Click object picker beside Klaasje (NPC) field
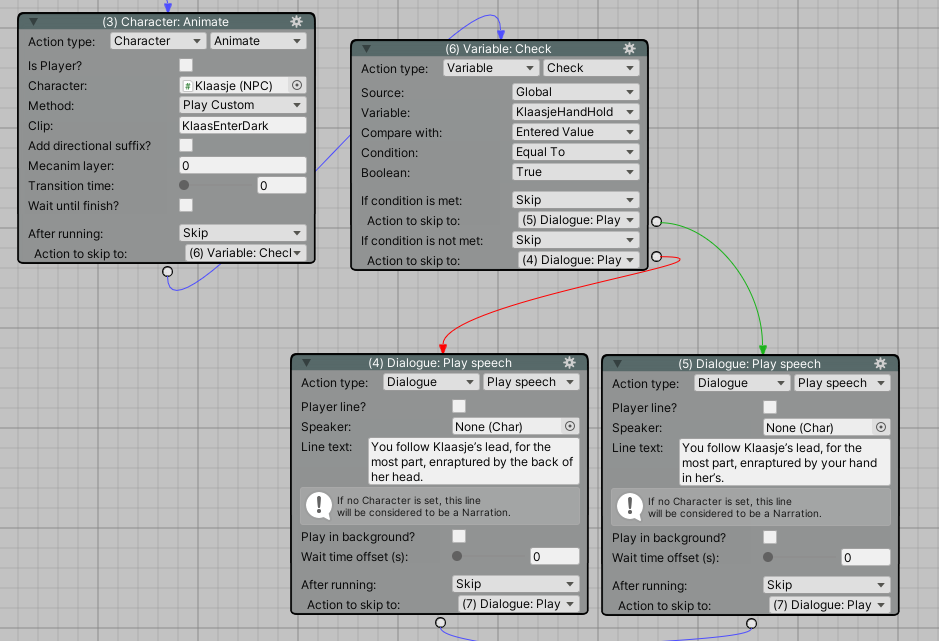Image resolution: width=939 pixels, height=641 pixels. coord(297,86)
